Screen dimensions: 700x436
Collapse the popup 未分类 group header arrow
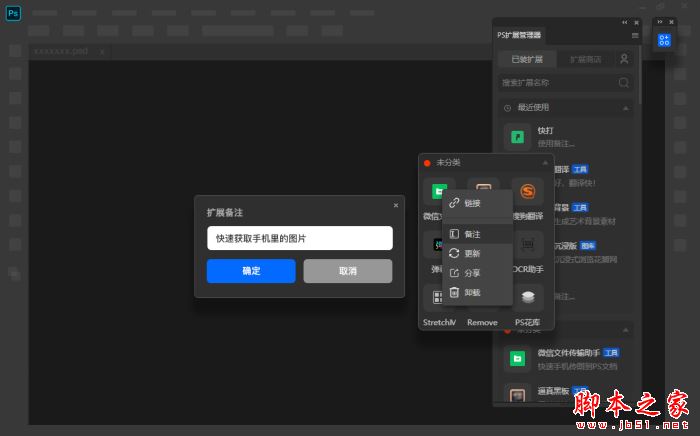pyautogui.click(x=545, y=163)
